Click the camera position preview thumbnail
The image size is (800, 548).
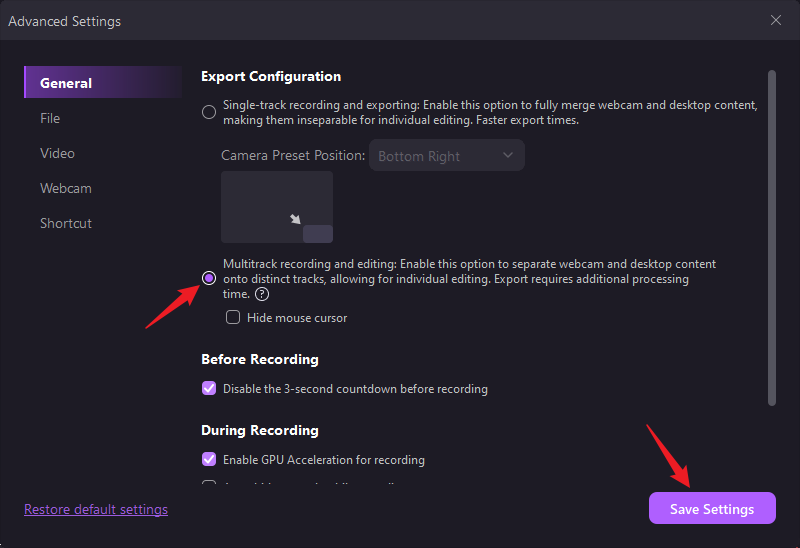tap(277, 207)
